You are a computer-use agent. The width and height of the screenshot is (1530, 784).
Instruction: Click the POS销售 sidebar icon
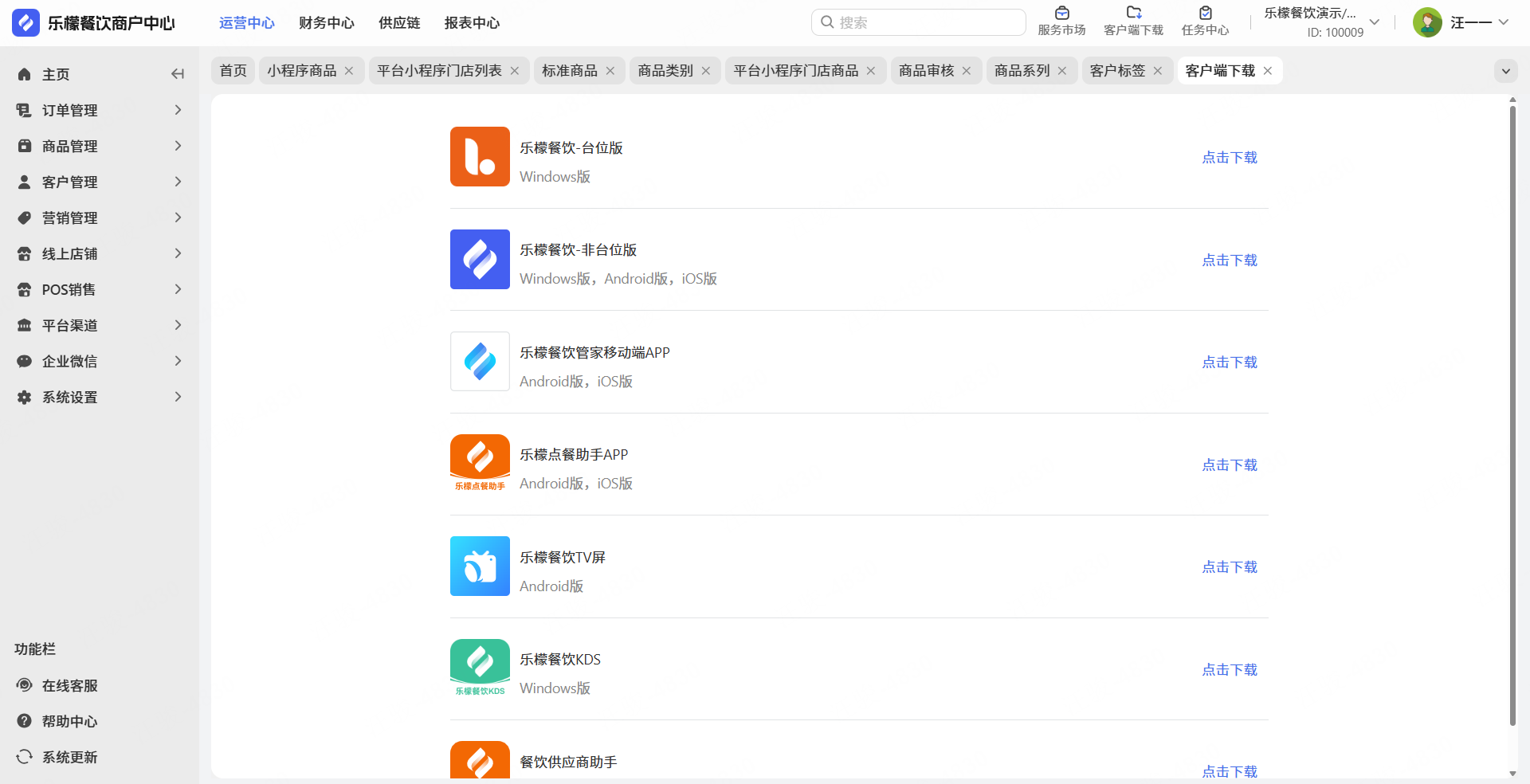point(25,289)
